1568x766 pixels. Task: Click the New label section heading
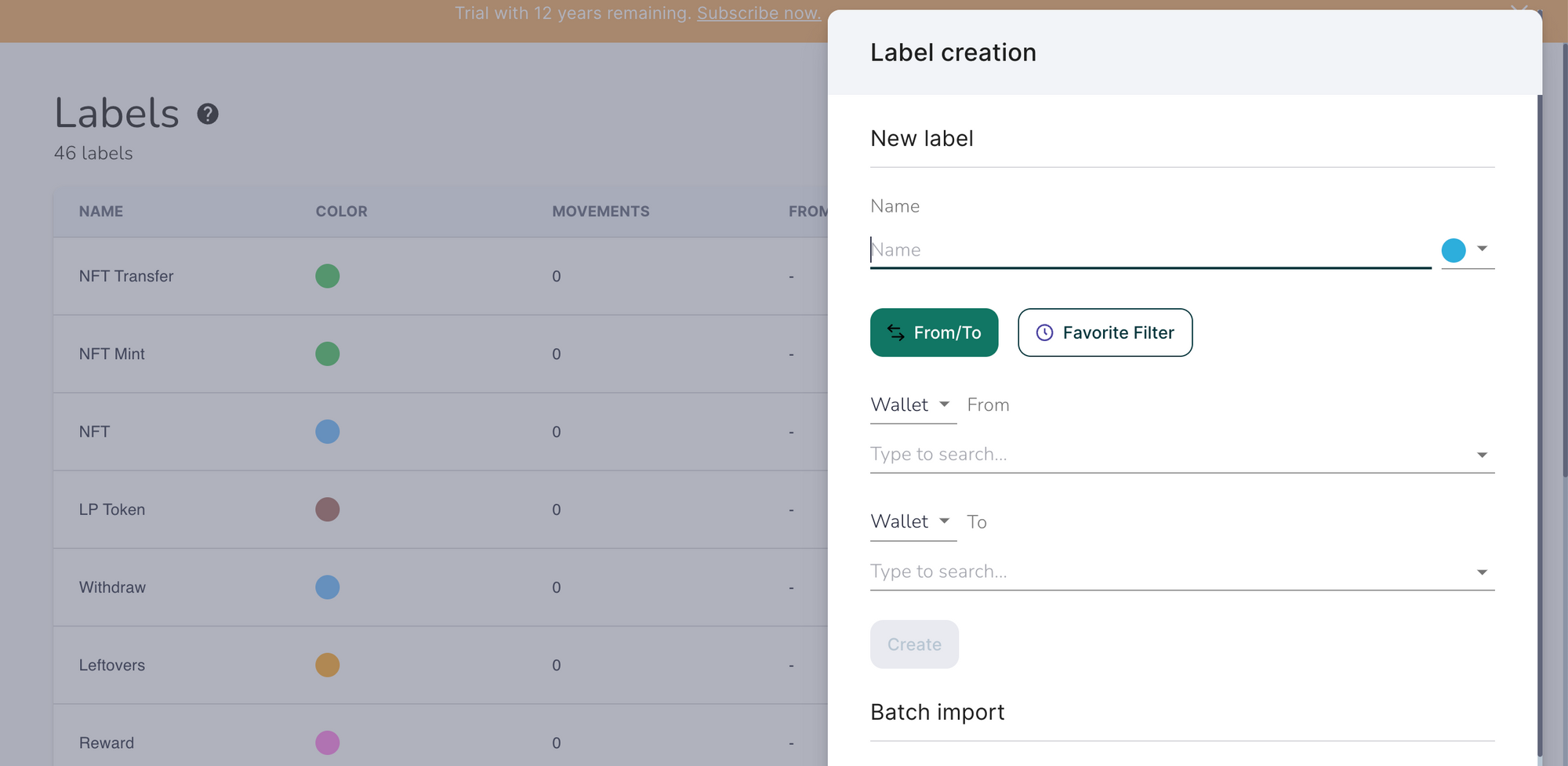[921, 138]
